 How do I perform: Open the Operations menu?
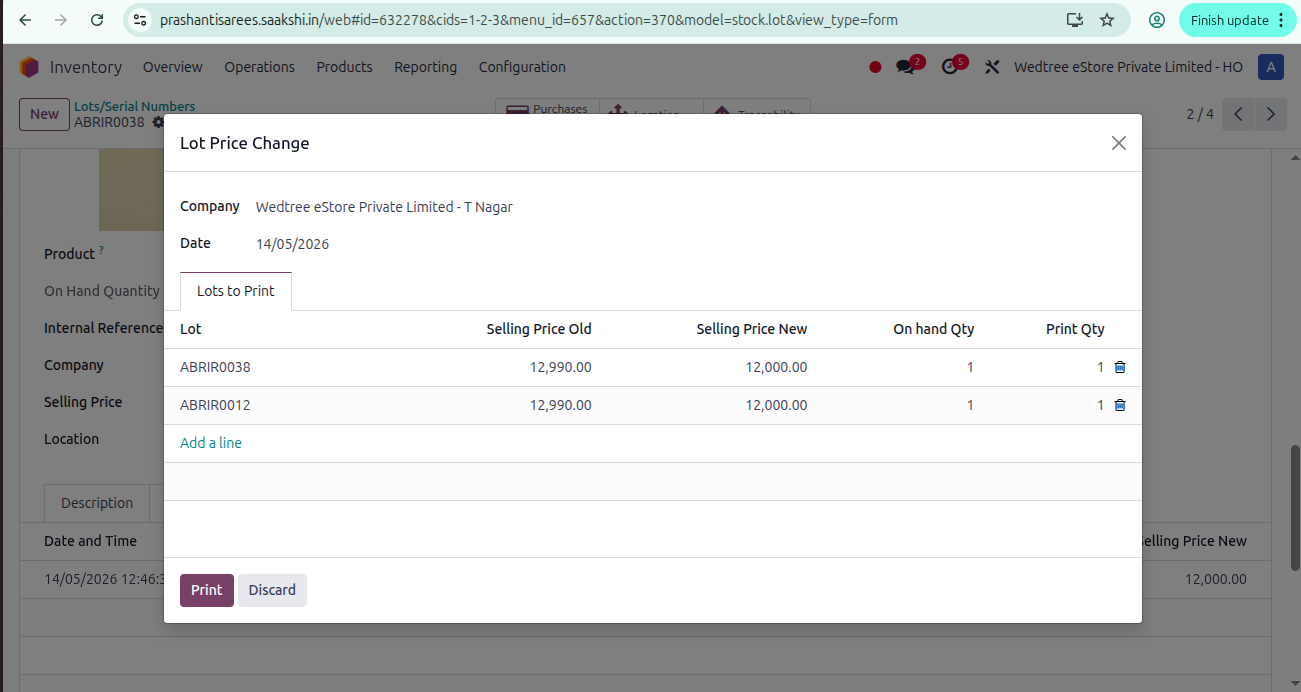click(x=259, y=67)
